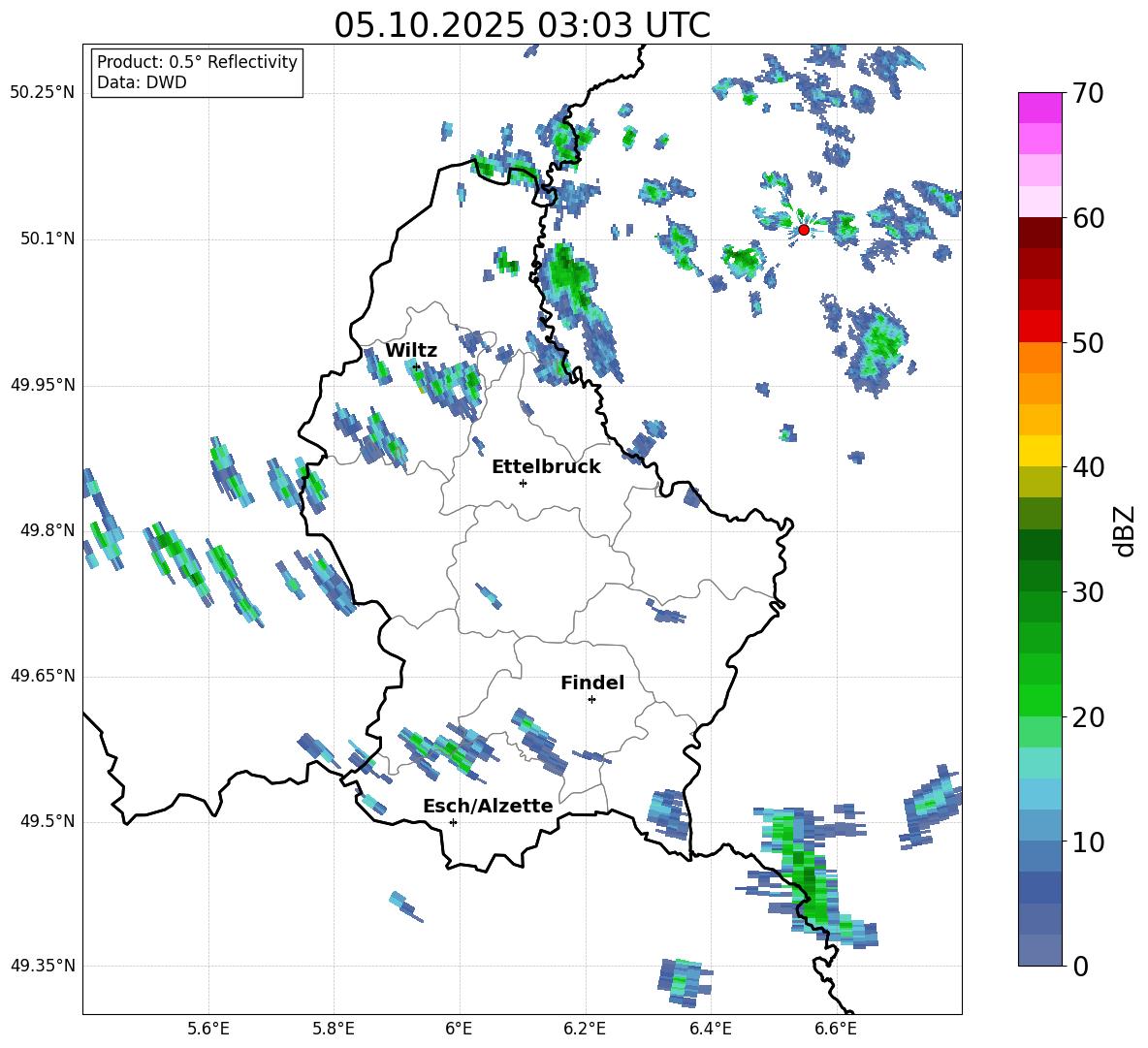Click the Findel station cross marker
1148x1048 pixels.
591,699
